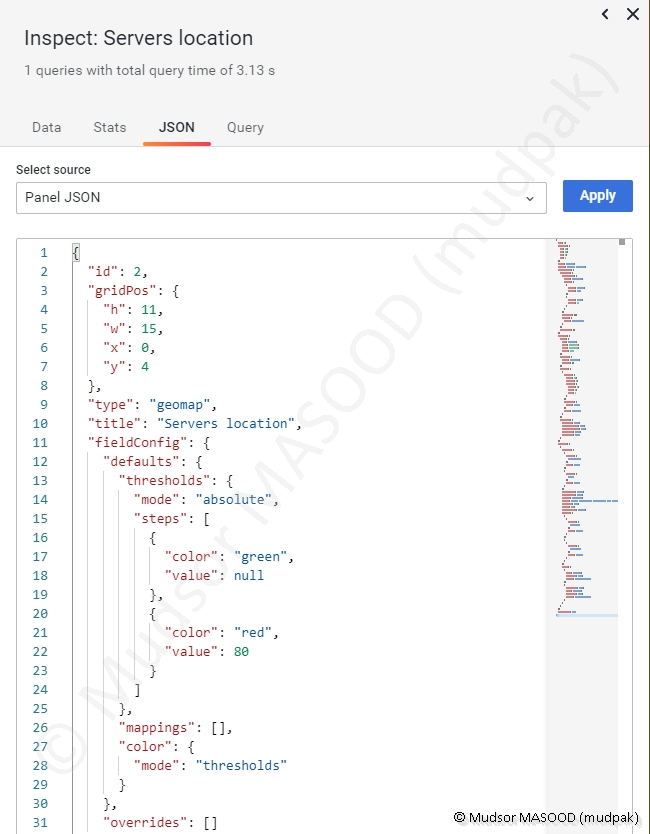The image size is (650, 834).
Task: Click line number 11 at fieldConfig
Action: tap(40, 442)
